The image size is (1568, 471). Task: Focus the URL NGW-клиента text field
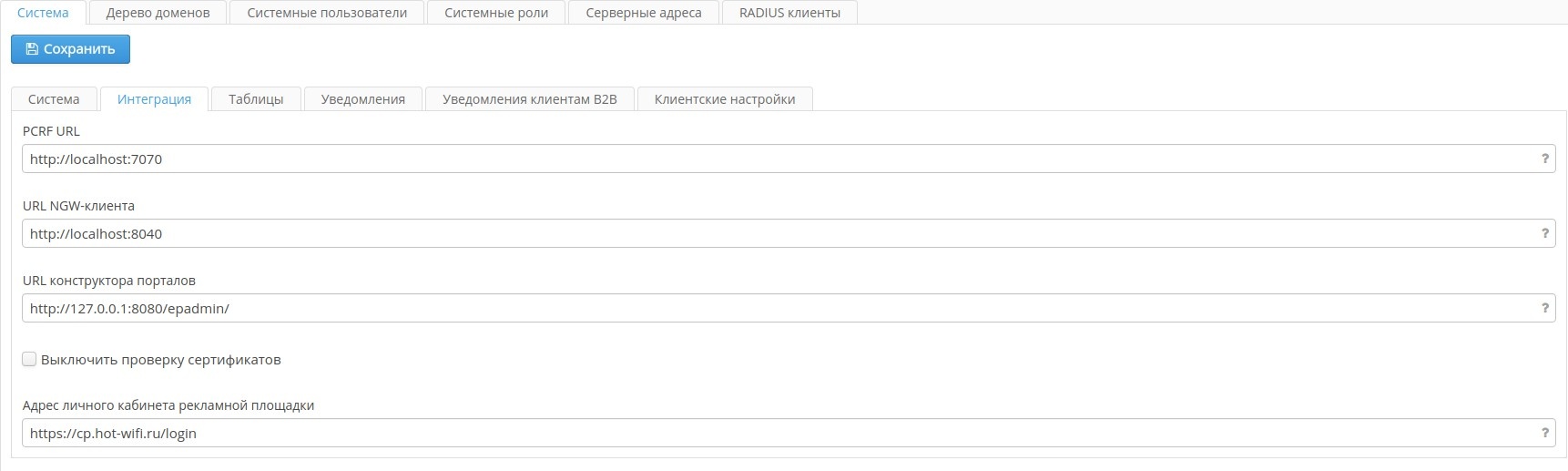point(774,233)
